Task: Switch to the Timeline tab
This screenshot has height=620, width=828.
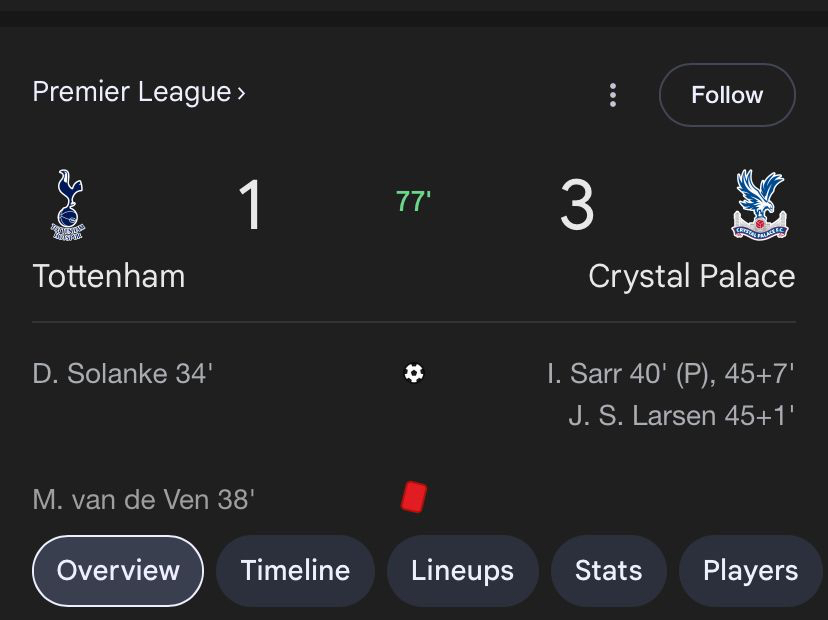Action: (x=295, y=571)
